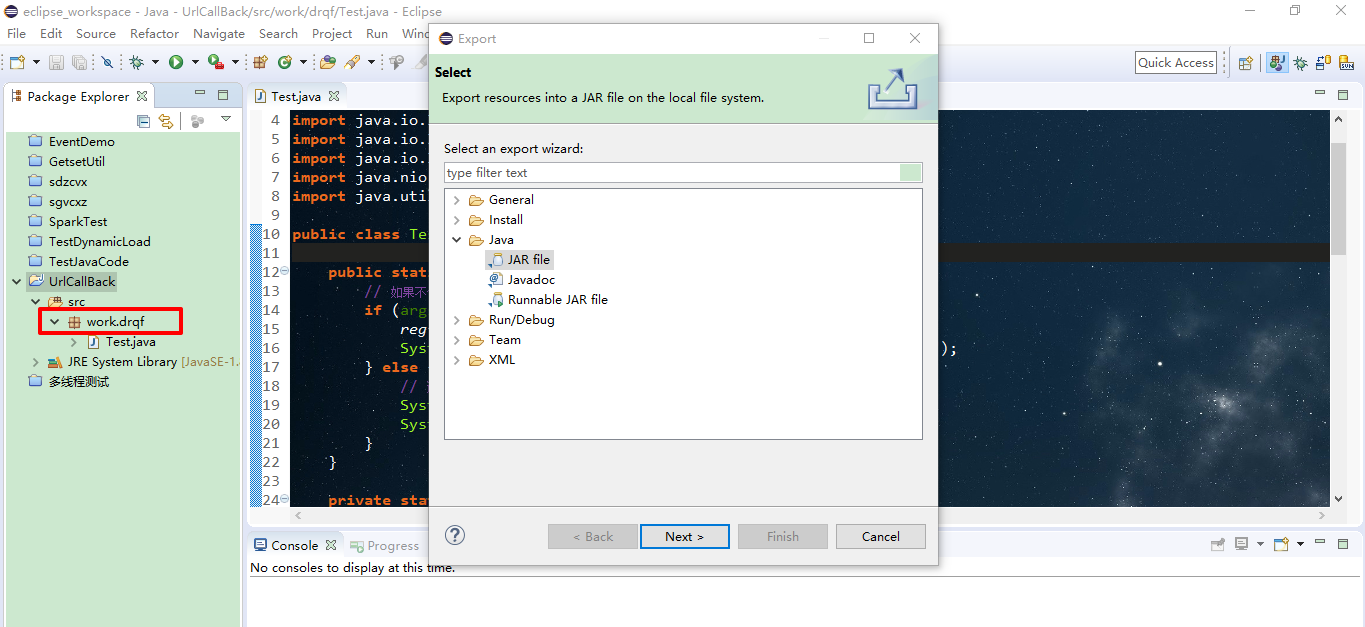Click the Debug bug icon in main toolbar
This screenshot has width=1365, height=627.
click(x=136, y=62)
